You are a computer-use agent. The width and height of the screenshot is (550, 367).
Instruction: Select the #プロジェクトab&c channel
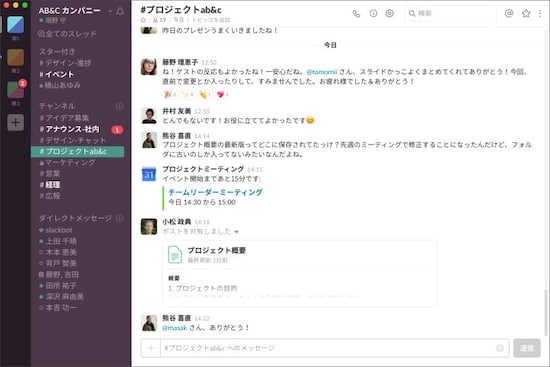78,152
